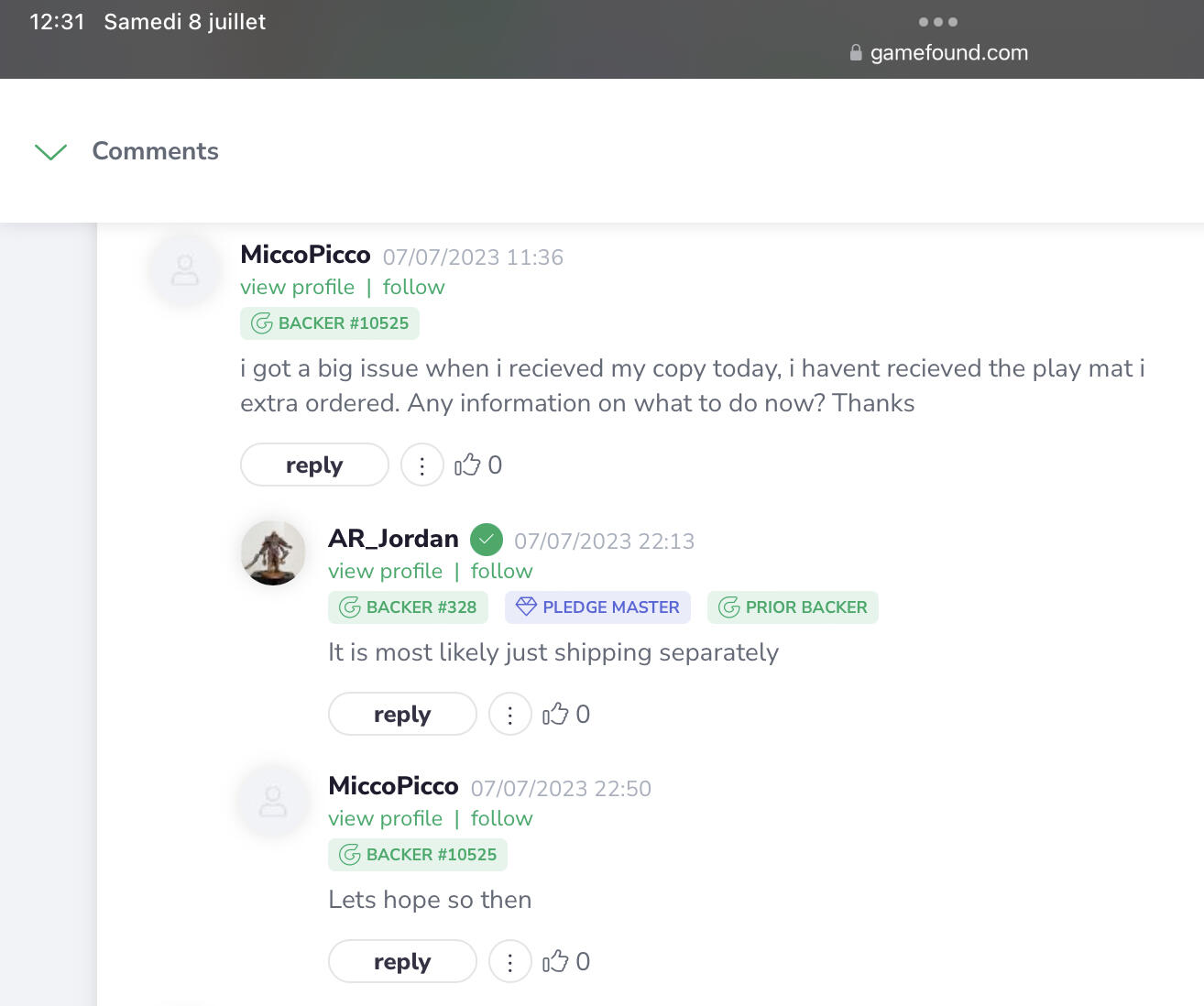Open options menu on 'Lets hope so then' comment
Screen dimensions: 1204x1006
point(509,962)
